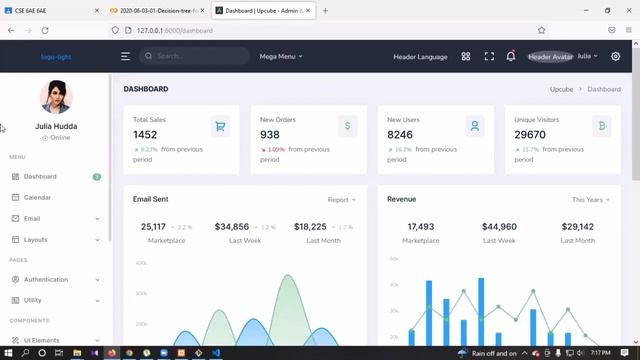The height and width of the screenshot is (360, 640).
Task: Toggle fullscreen mode icon
Action: [x=489, y=56]
